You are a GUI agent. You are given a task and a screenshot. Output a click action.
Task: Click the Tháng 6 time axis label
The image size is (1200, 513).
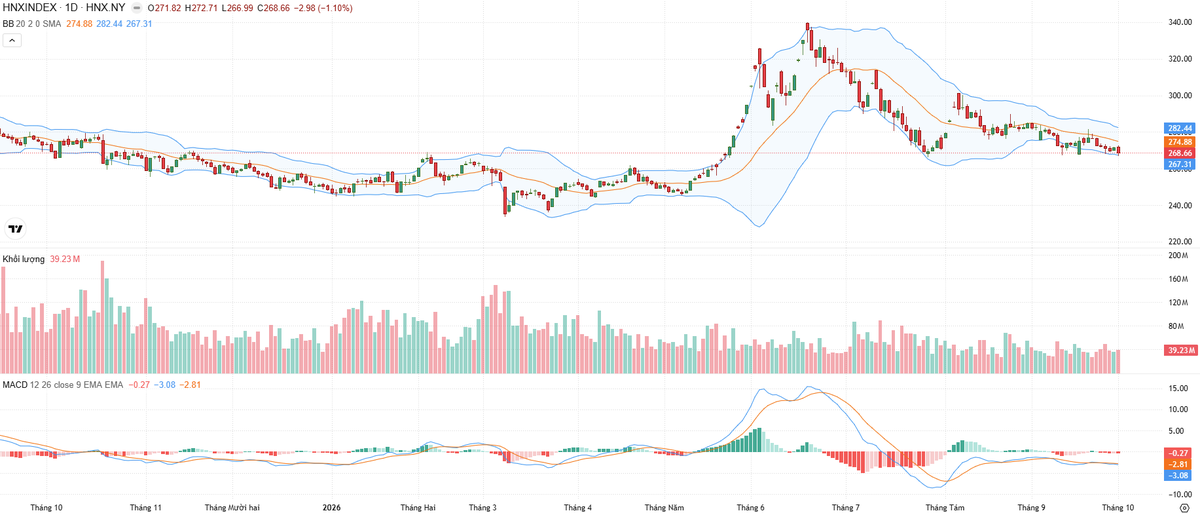click(750, 507)
